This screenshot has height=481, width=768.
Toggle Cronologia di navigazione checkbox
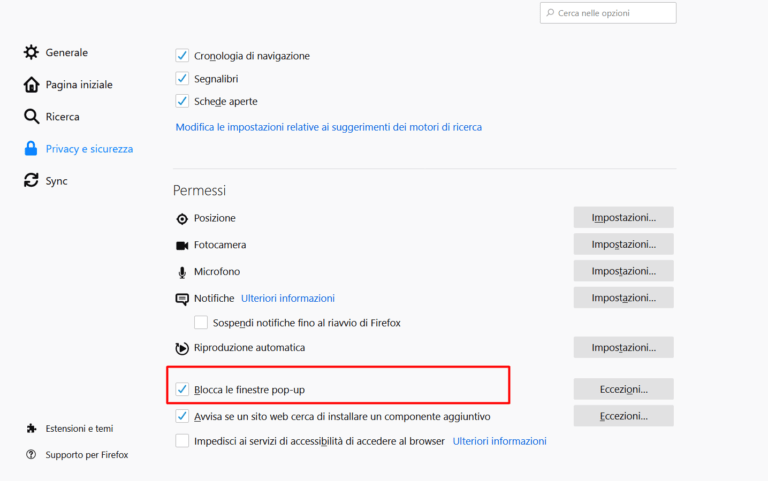[x=182, y=56]
